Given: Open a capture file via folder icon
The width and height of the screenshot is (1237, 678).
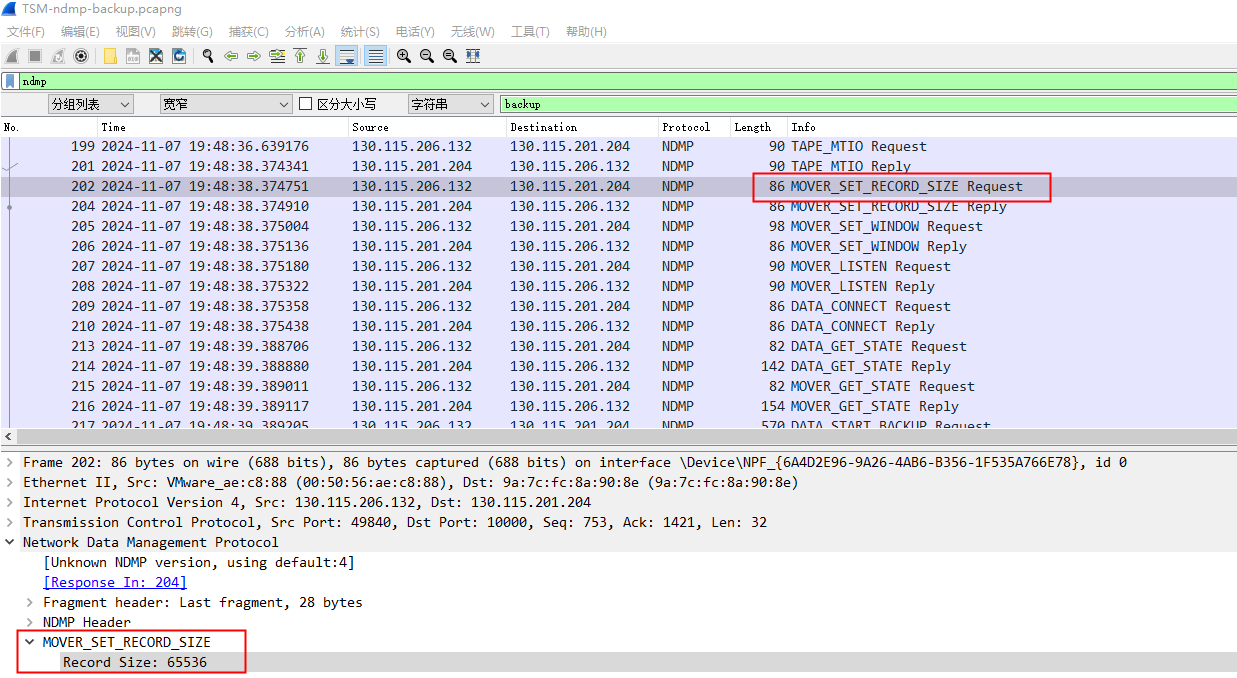Looking at the screenshot, I should [110, 56].
